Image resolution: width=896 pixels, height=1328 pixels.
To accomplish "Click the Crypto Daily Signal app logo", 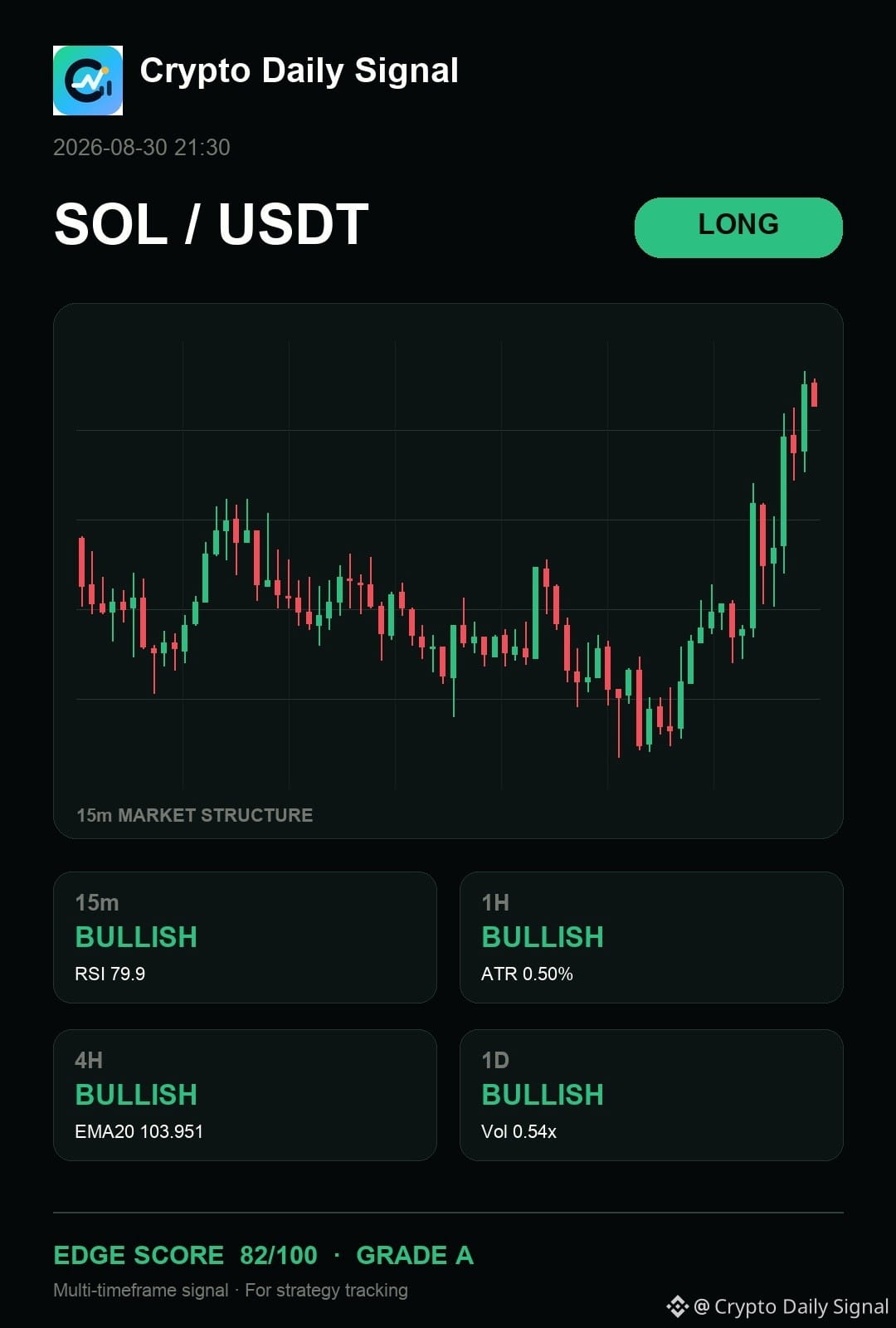I will [88, 81].
